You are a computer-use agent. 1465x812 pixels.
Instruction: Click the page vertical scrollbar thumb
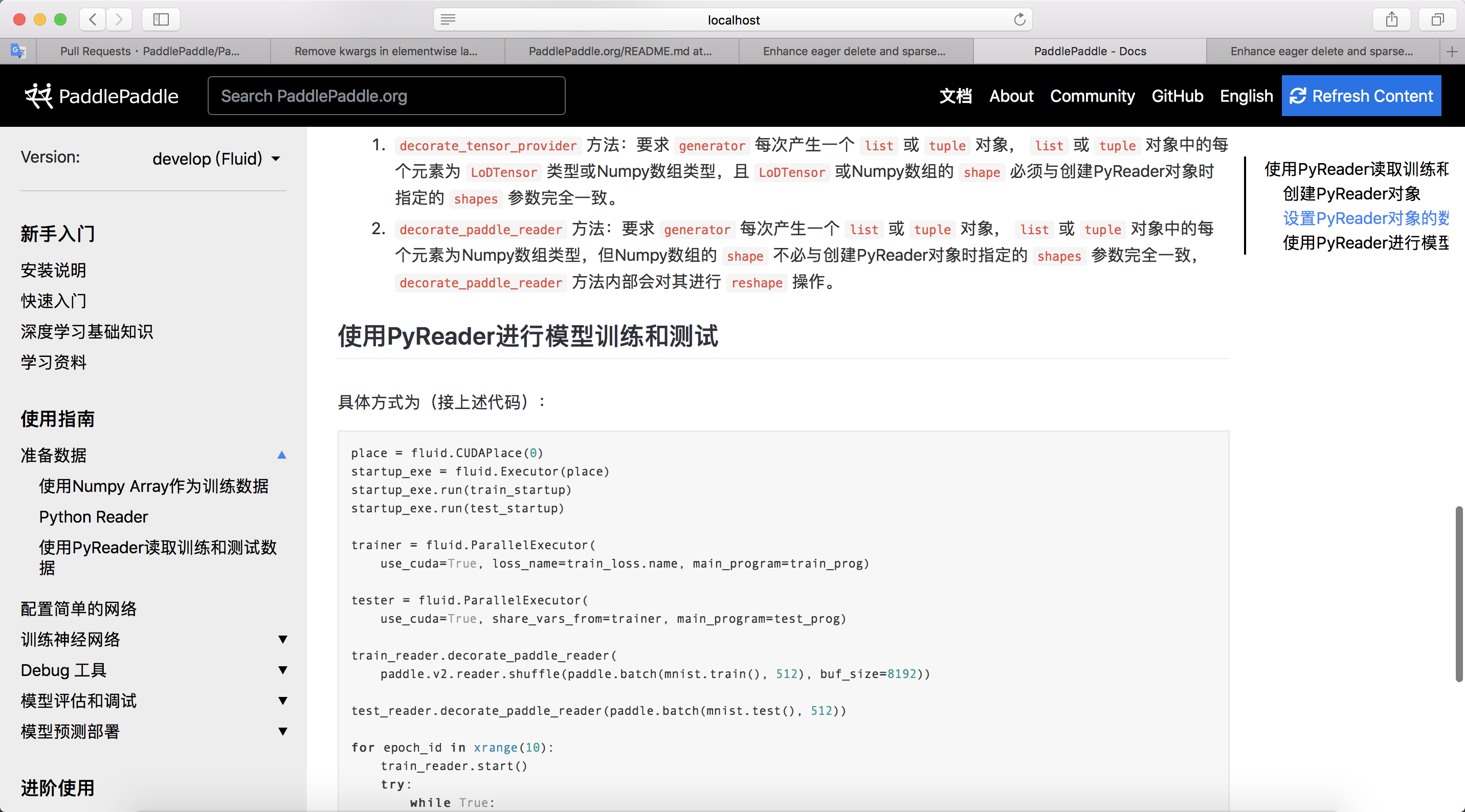point(1459,593)
